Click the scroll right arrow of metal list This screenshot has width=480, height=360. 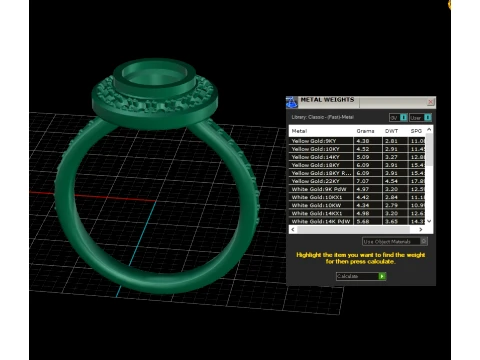[421, 229]
